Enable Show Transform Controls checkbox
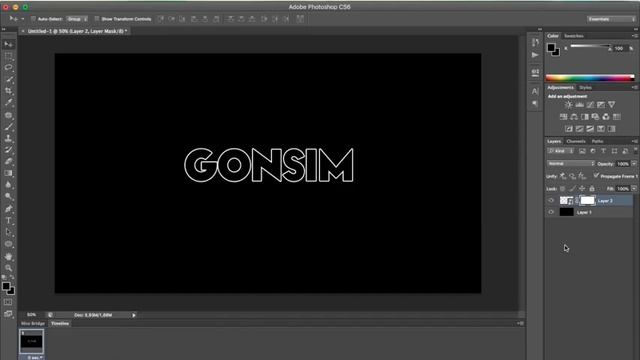Screen dimensions: 640x360 point(97,19)
